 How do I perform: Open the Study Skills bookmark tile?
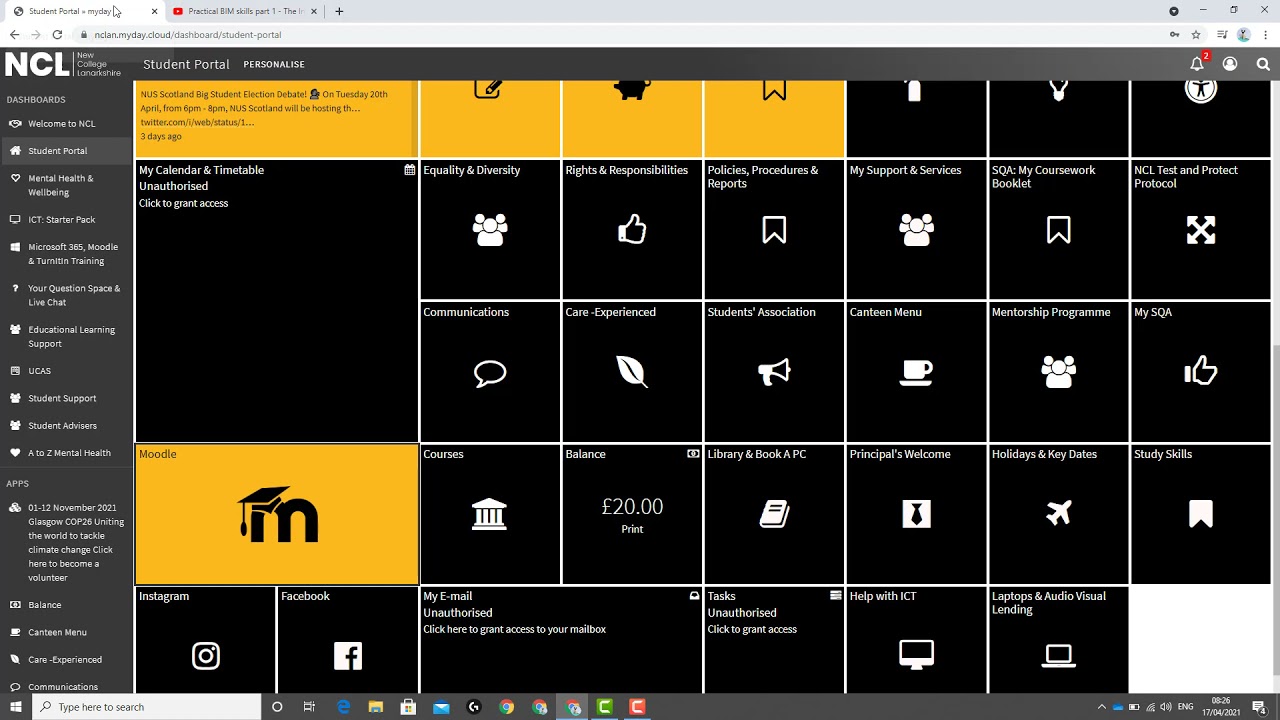[x=1200, y=514]
